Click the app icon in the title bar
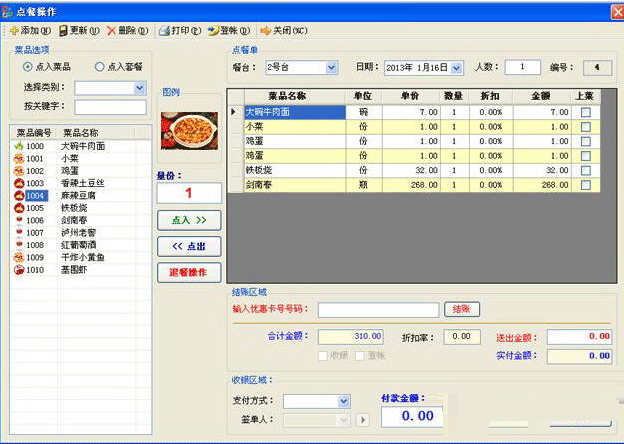This screenshot has height=444, width=624. click(x=7, y=12)
